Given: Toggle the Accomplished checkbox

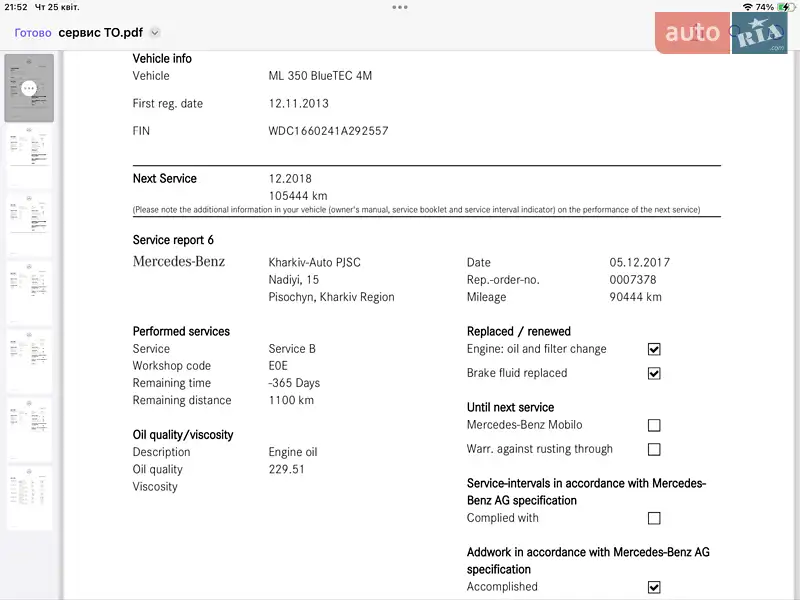Looking at the screenshot, I should [x=654, y=587].
